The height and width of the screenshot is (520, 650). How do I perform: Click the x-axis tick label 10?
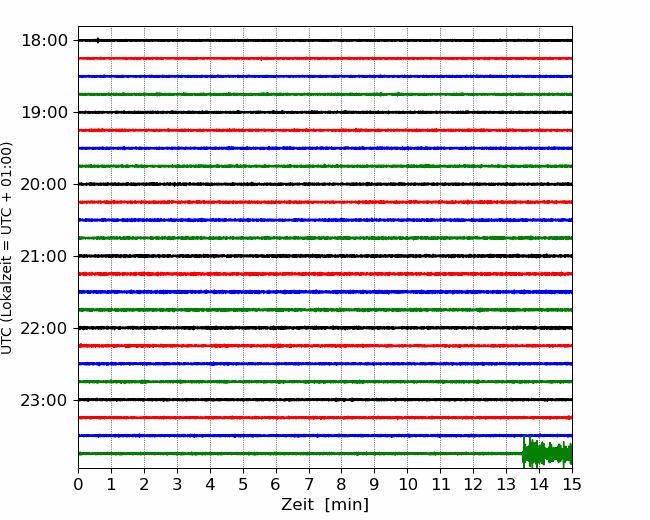click(407, 484)
